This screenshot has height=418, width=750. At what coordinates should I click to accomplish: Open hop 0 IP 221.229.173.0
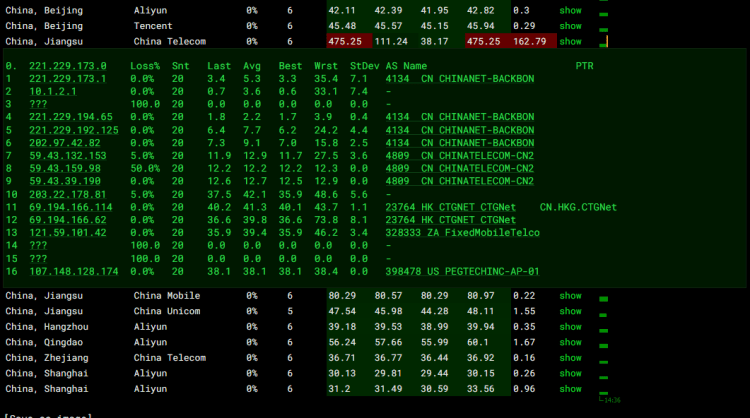click(67, 66)
